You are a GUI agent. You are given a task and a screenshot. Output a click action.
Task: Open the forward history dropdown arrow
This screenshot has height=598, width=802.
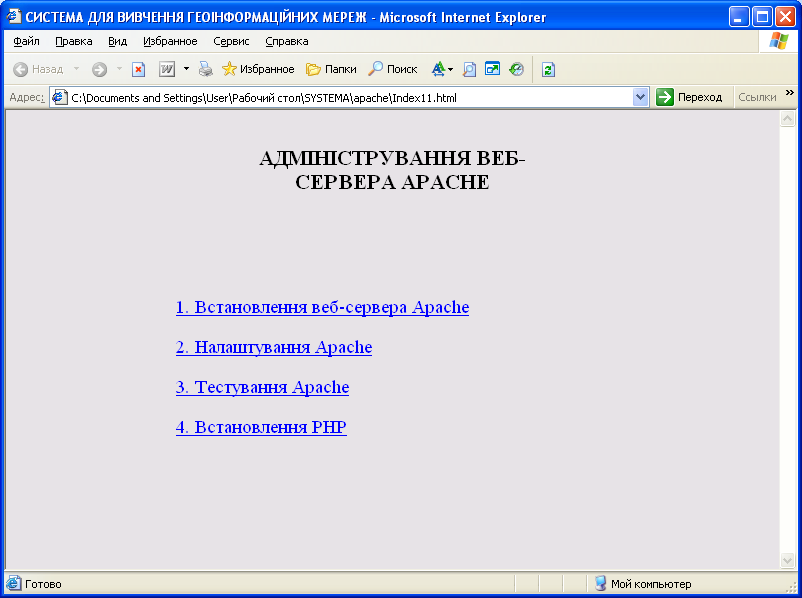coord(119,69)
